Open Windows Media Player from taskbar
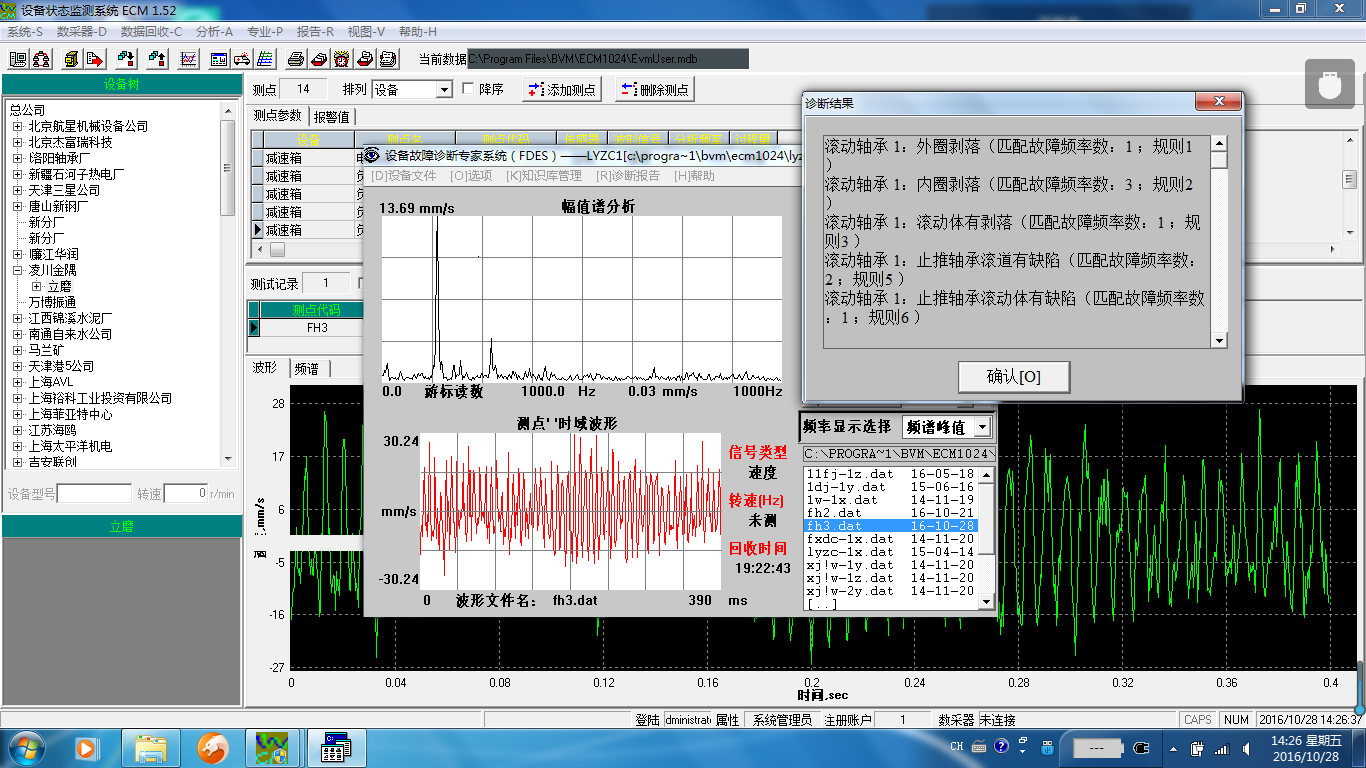Image resolution: width=1366 pixels, height=768 pixels. tap(86, 747)
